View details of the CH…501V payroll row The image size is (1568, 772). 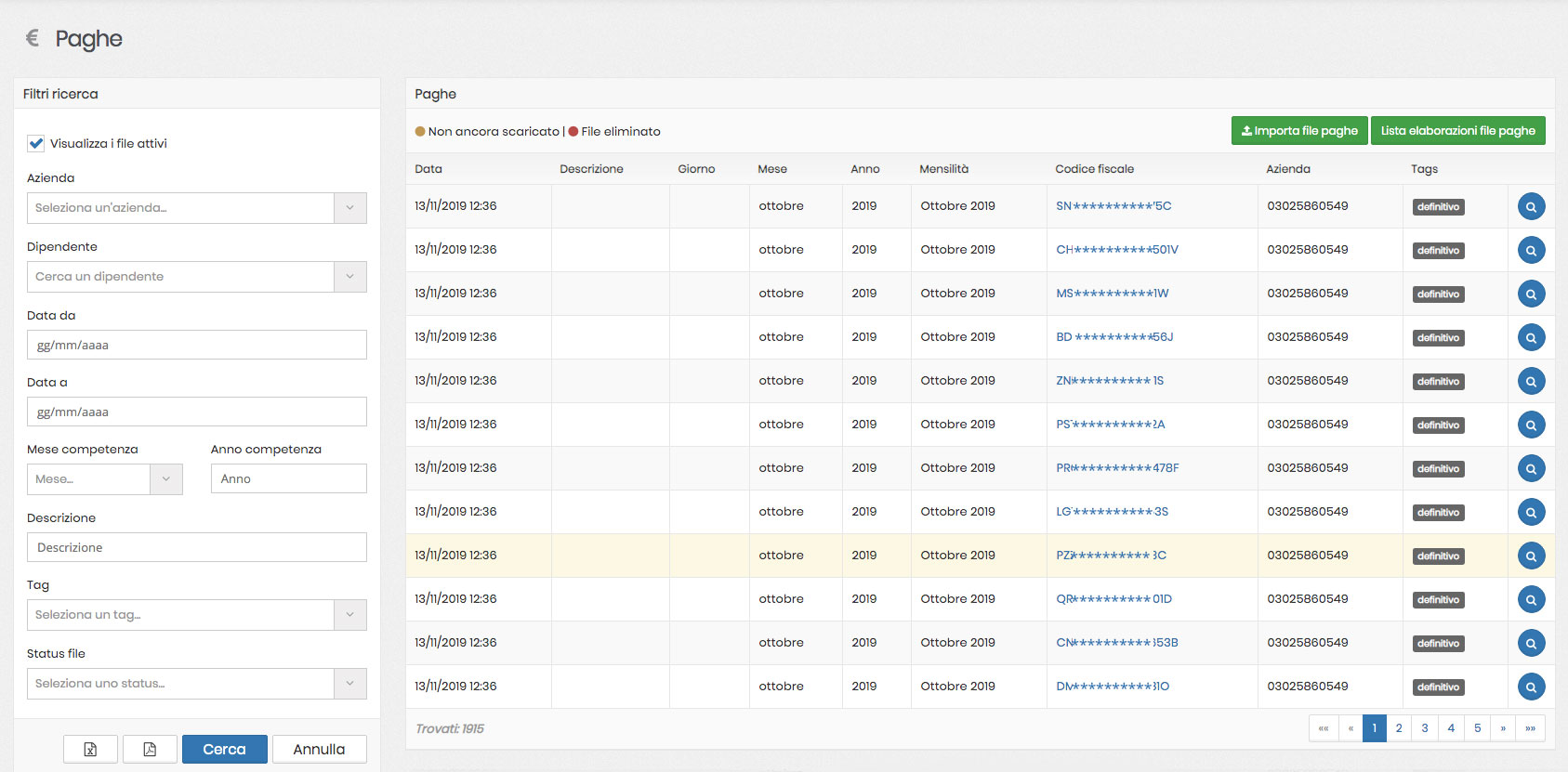click(1531, 250)
